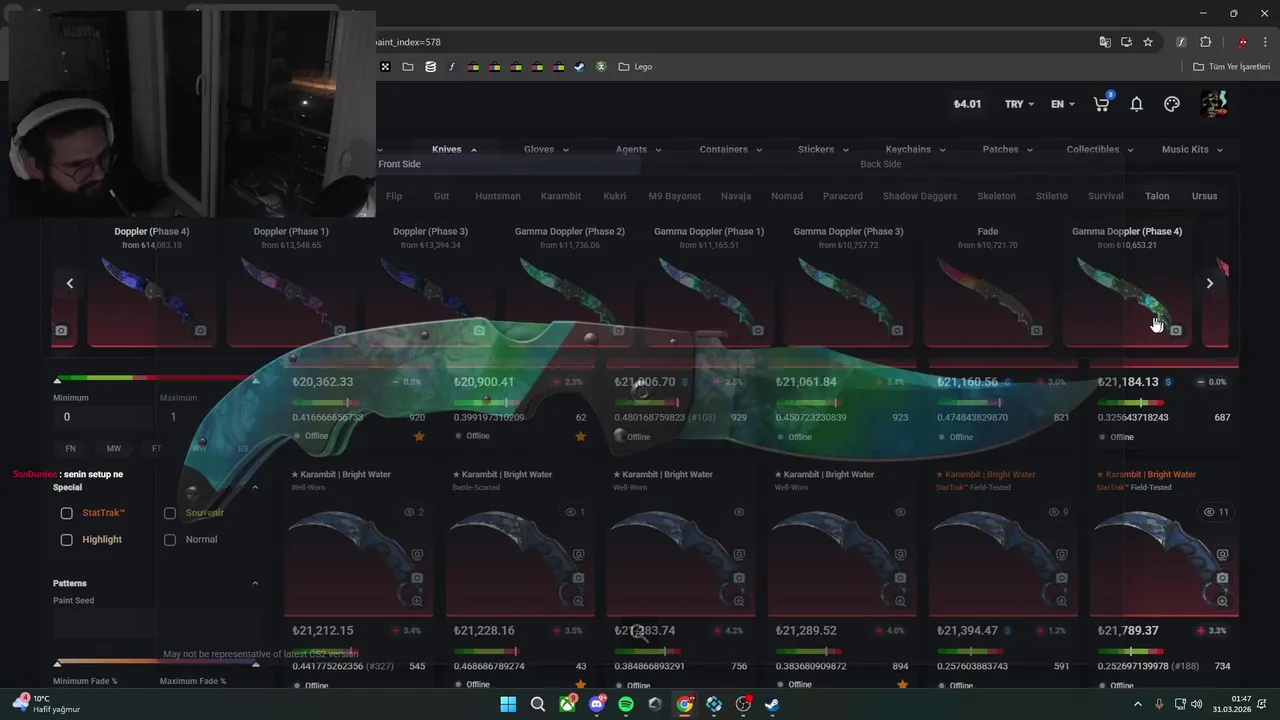Open the Gamma Doppler (Phase 2) card
This screenshot has width=1280, height=720.
pos(569,285)
